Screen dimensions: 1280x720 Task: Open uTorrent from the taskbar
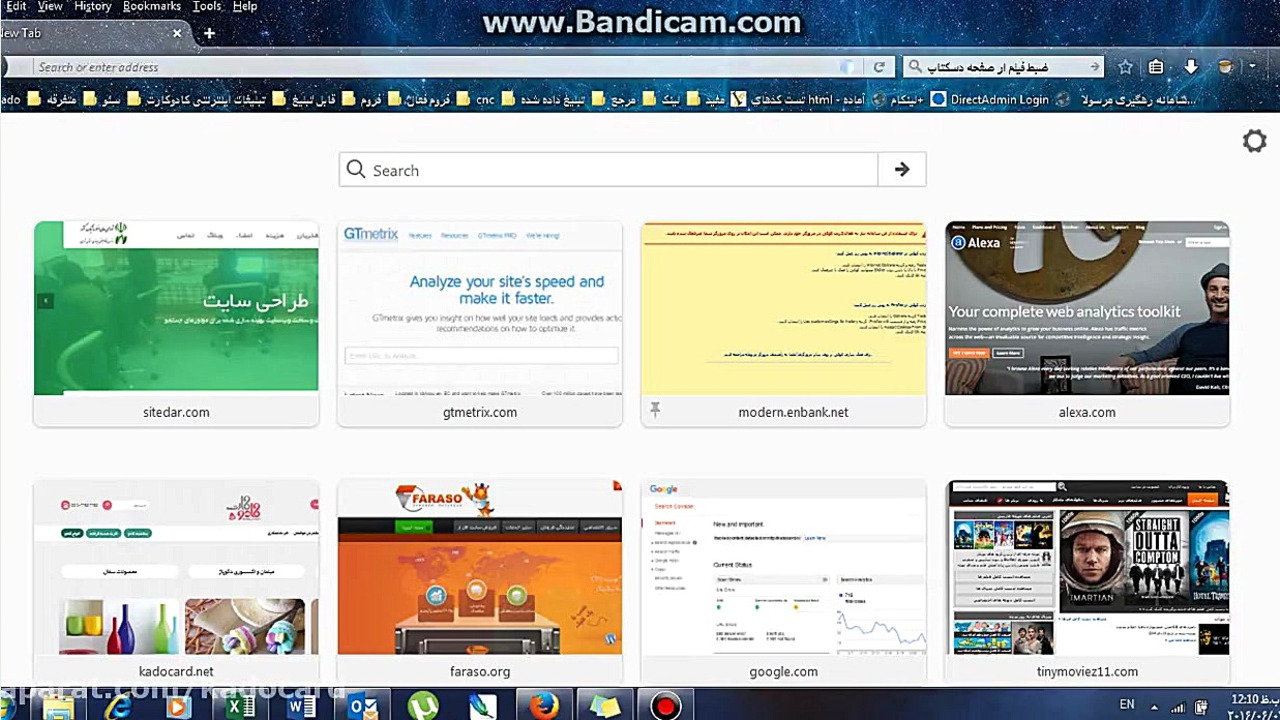(423, 707)
